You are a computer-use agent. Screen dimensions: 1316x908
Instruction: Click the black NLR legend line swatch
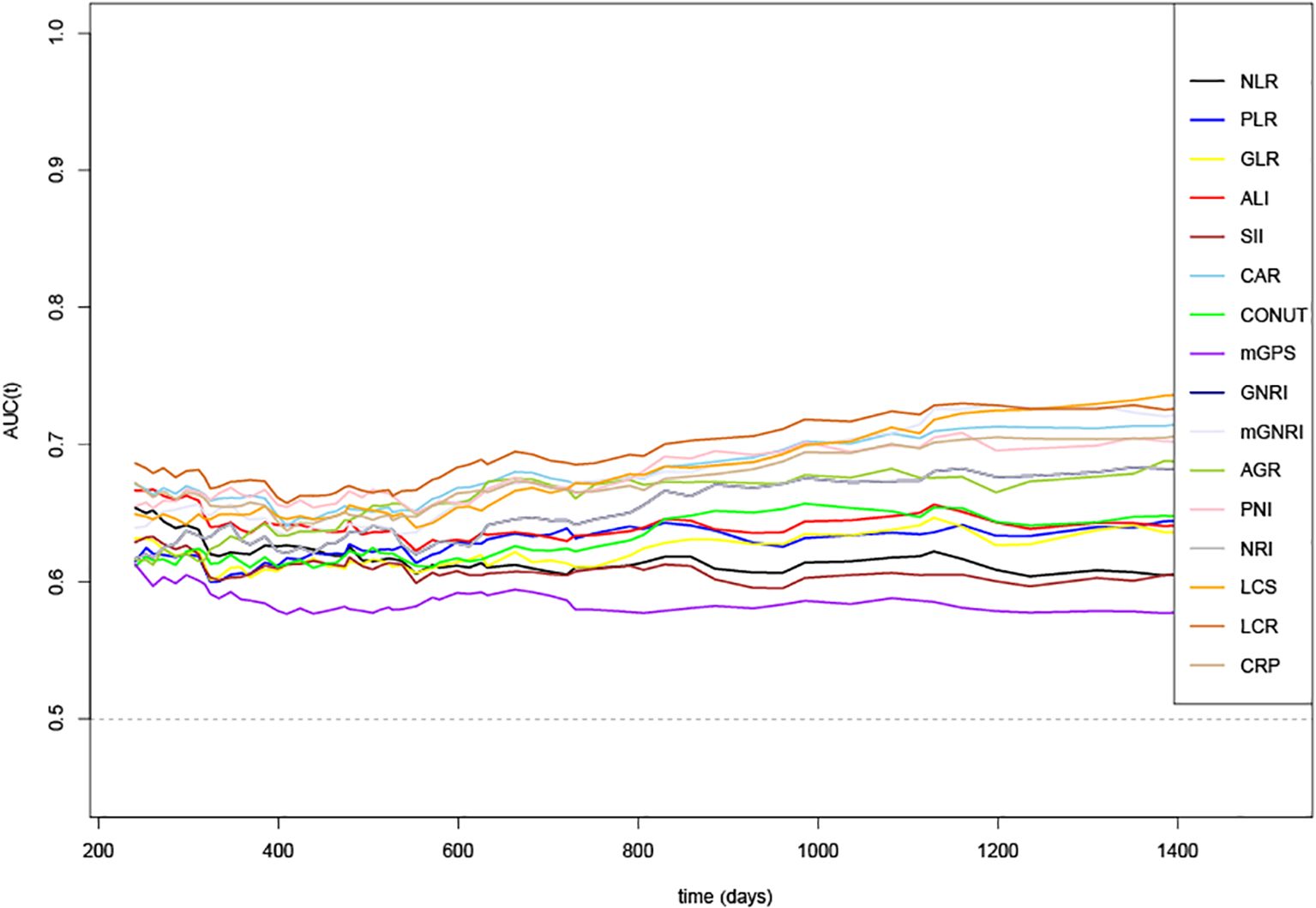1205,82
